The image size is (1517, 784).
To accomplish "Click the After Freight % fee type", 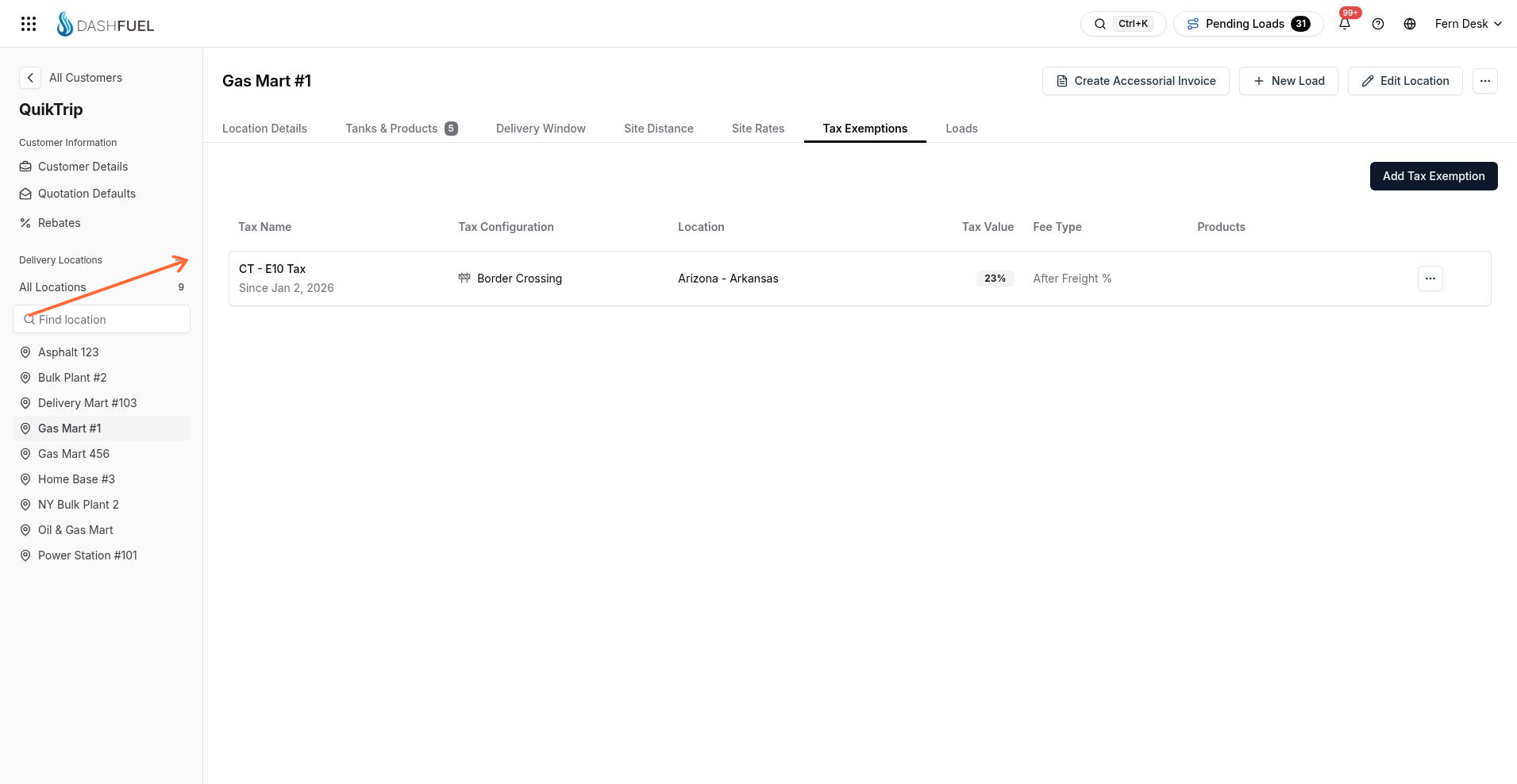I will (1072, 279).
